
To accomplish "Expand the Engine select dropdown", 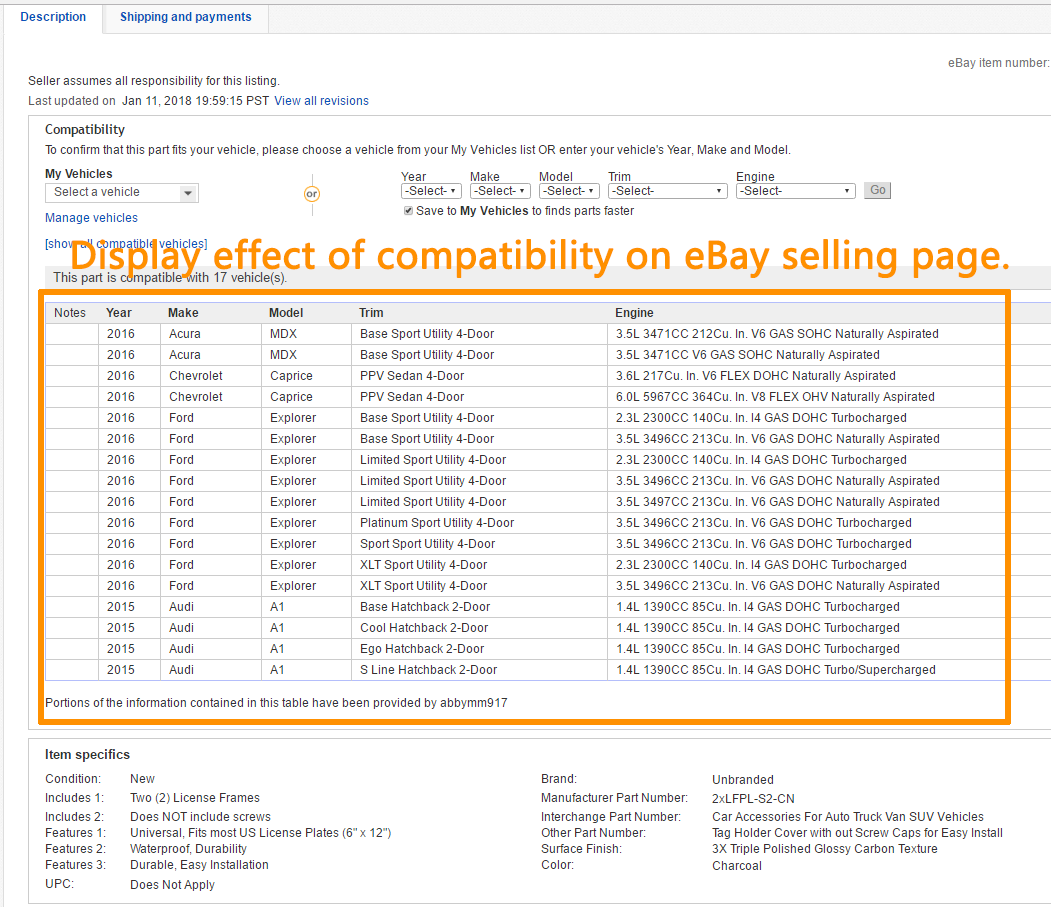I will pyautogui.click(x=796, y=191).
